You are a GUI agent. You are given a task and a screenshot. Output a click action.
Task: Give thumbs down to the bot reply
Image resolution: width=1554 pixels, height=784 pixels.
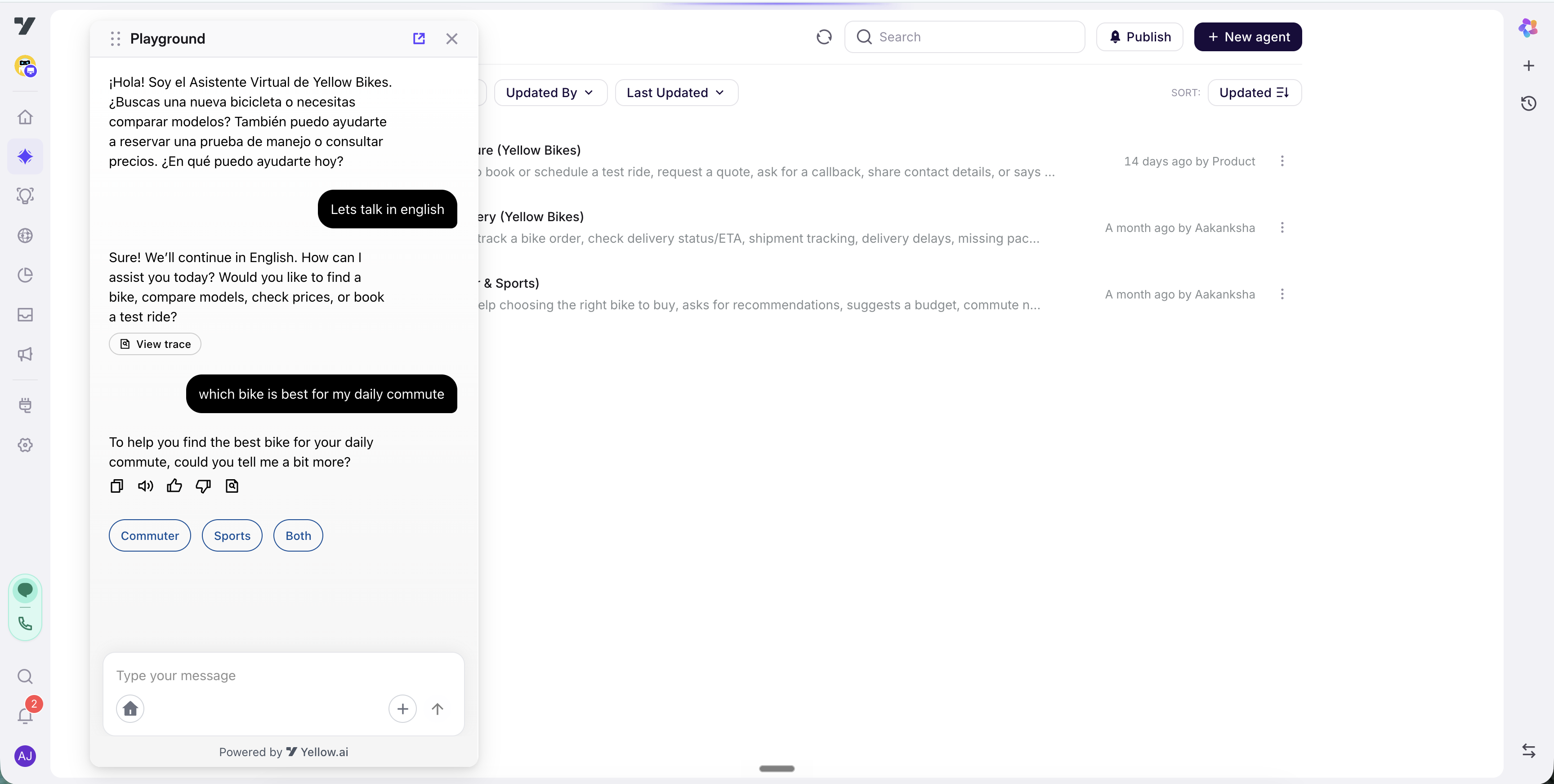click(x=203, y=486)
